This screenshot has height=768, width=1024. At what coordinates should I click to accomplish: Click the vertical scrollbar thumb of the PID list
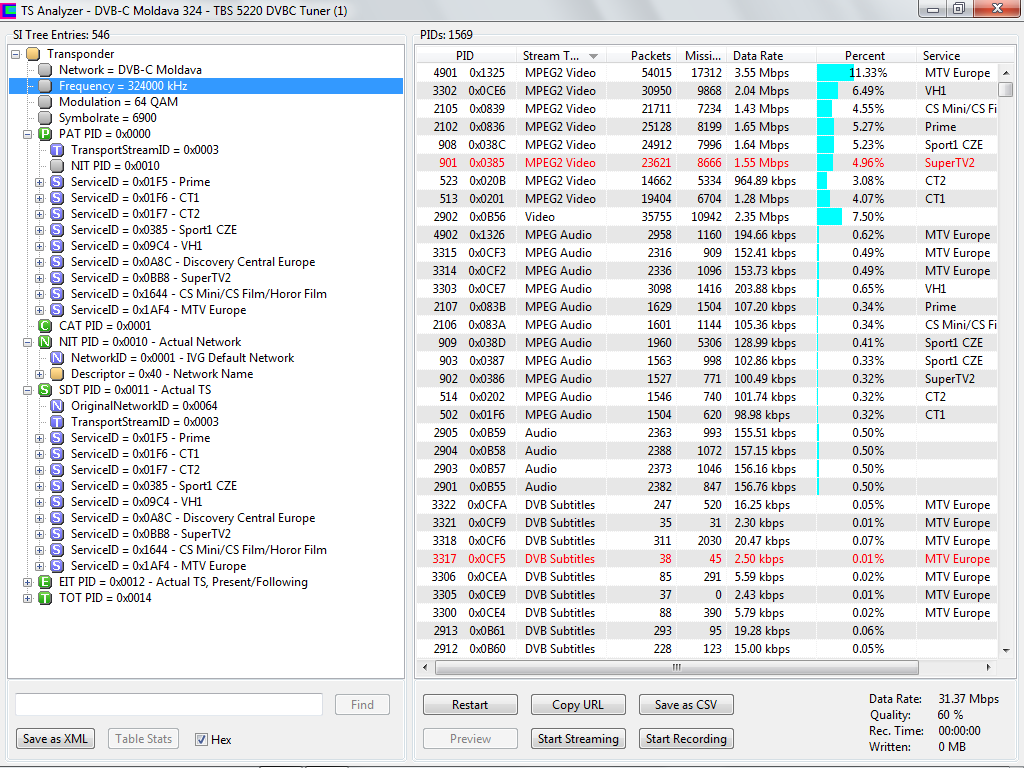pos(1006,89)
